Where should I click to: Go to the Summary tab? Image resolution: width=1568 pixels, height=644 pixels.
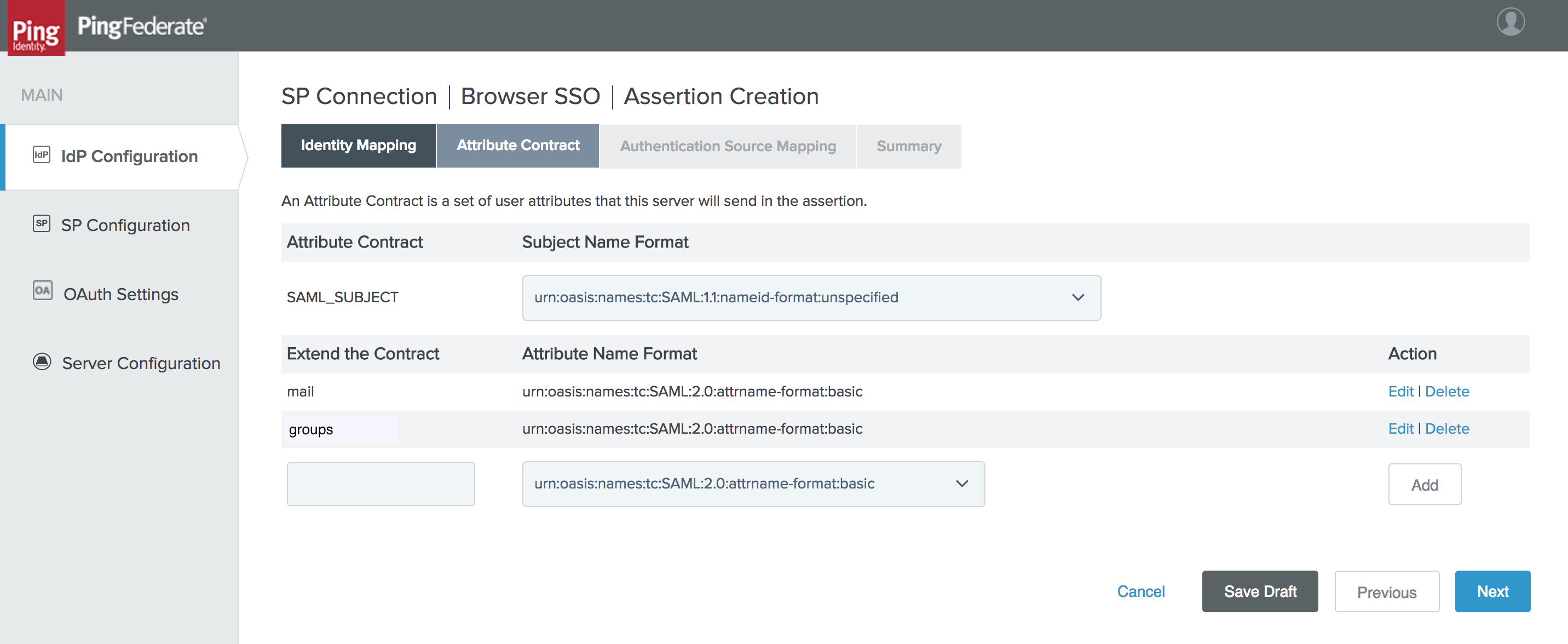coord(908,147)
